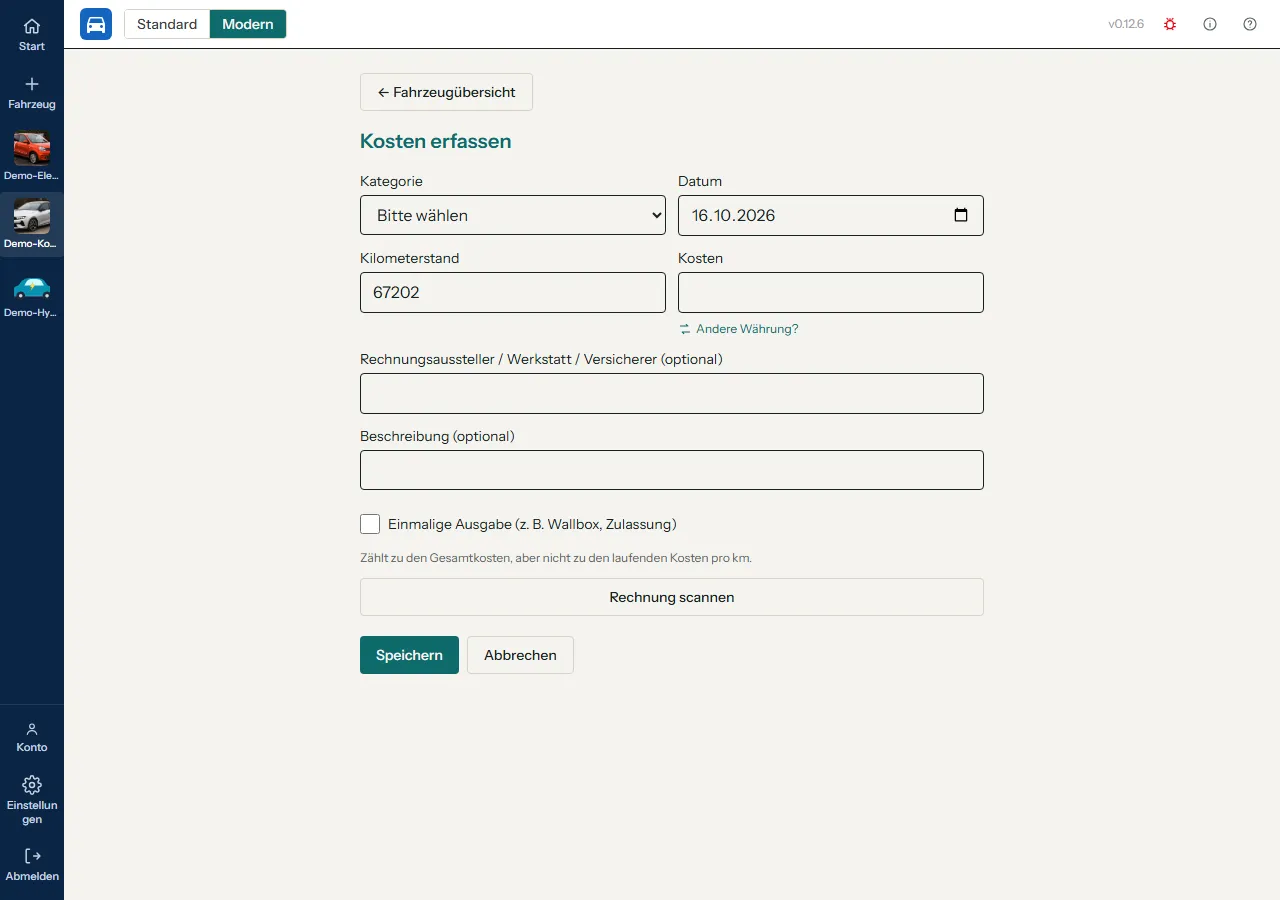Click the v0.12.6 version label
The image size is (1280, 900).
1126,24
